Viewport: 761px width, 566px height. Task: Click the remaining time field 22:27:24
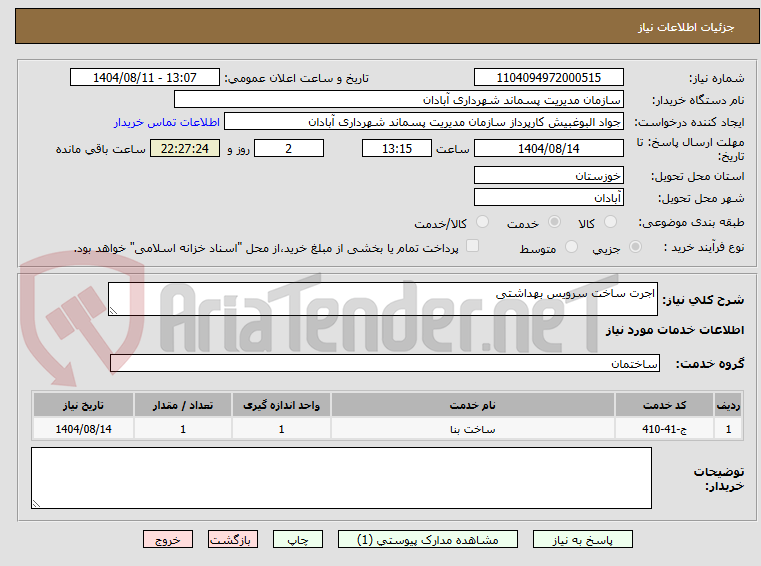pos(184,148)
